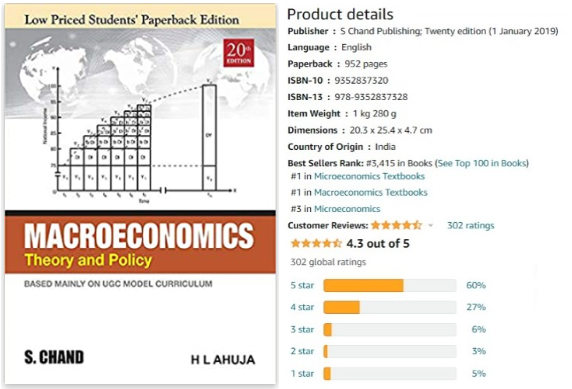Open the 60% five star percentage

(476, 285)
